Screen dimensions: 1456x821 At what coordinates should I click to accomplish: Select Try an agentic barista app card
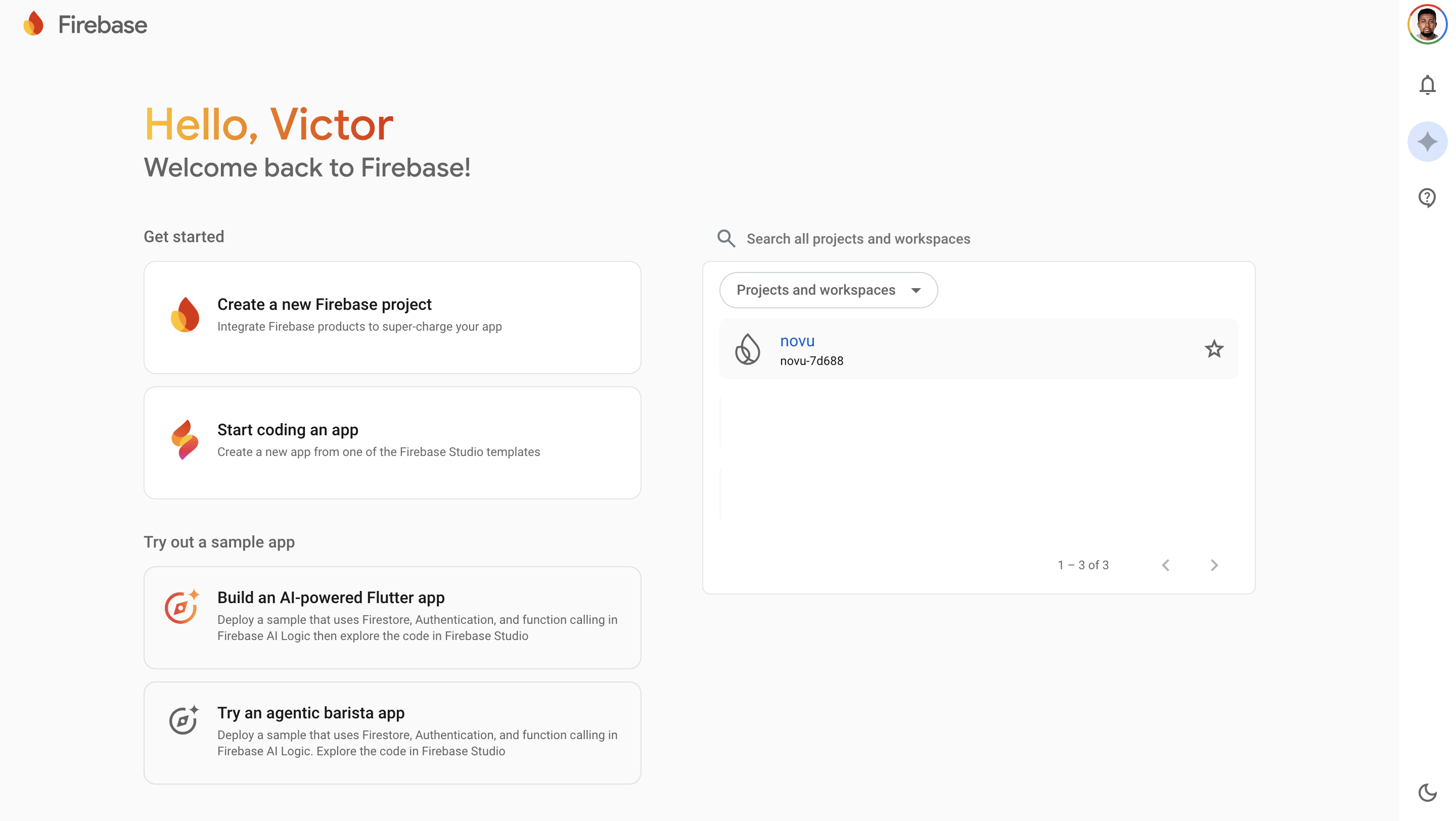pos(392,733)
